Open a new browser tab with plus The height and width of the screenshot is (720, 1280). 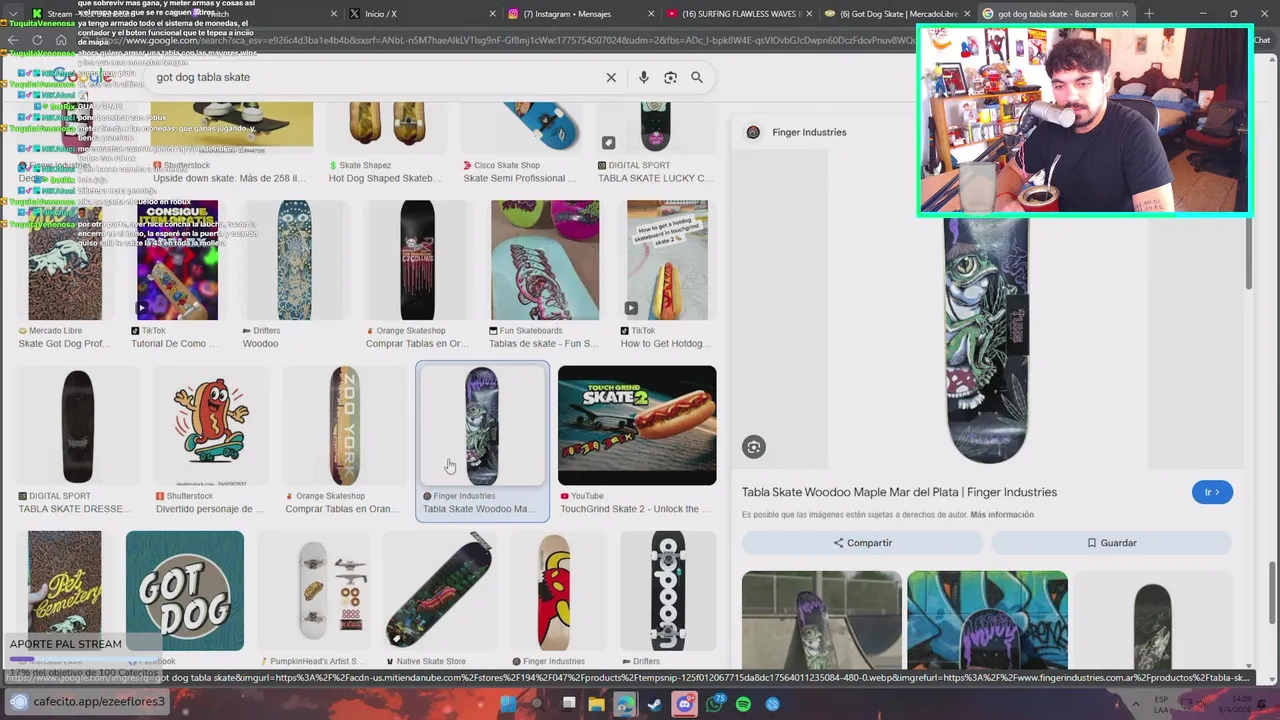click(1149, 14)
